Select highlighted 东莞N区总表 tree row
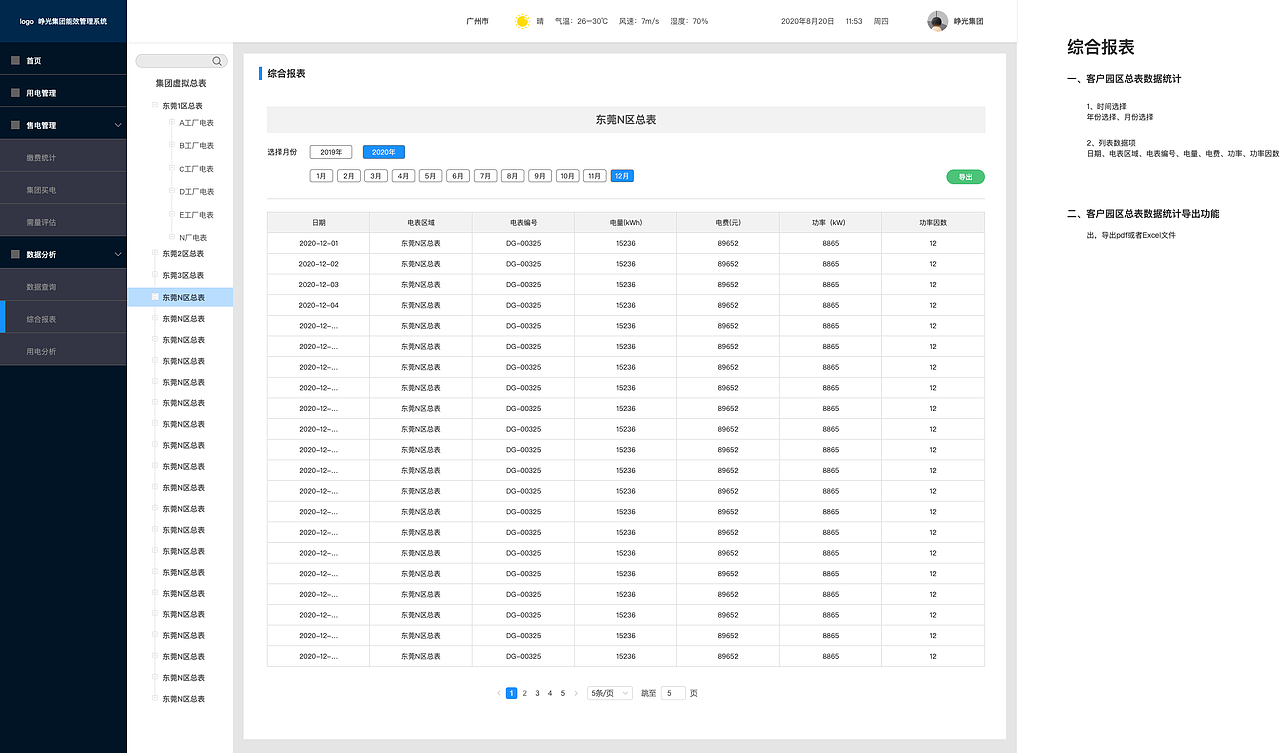Viewport: 1280px width, 753px height. point(180,297)
